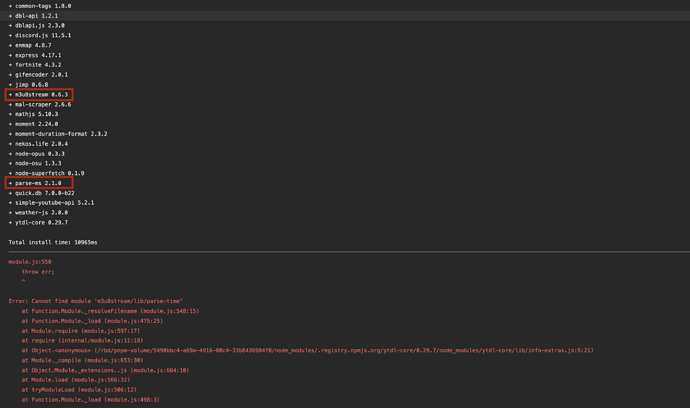
Task: Click the tryModuleLoad stack trace line
Action: pyautogui.click(x=79, y=390)
